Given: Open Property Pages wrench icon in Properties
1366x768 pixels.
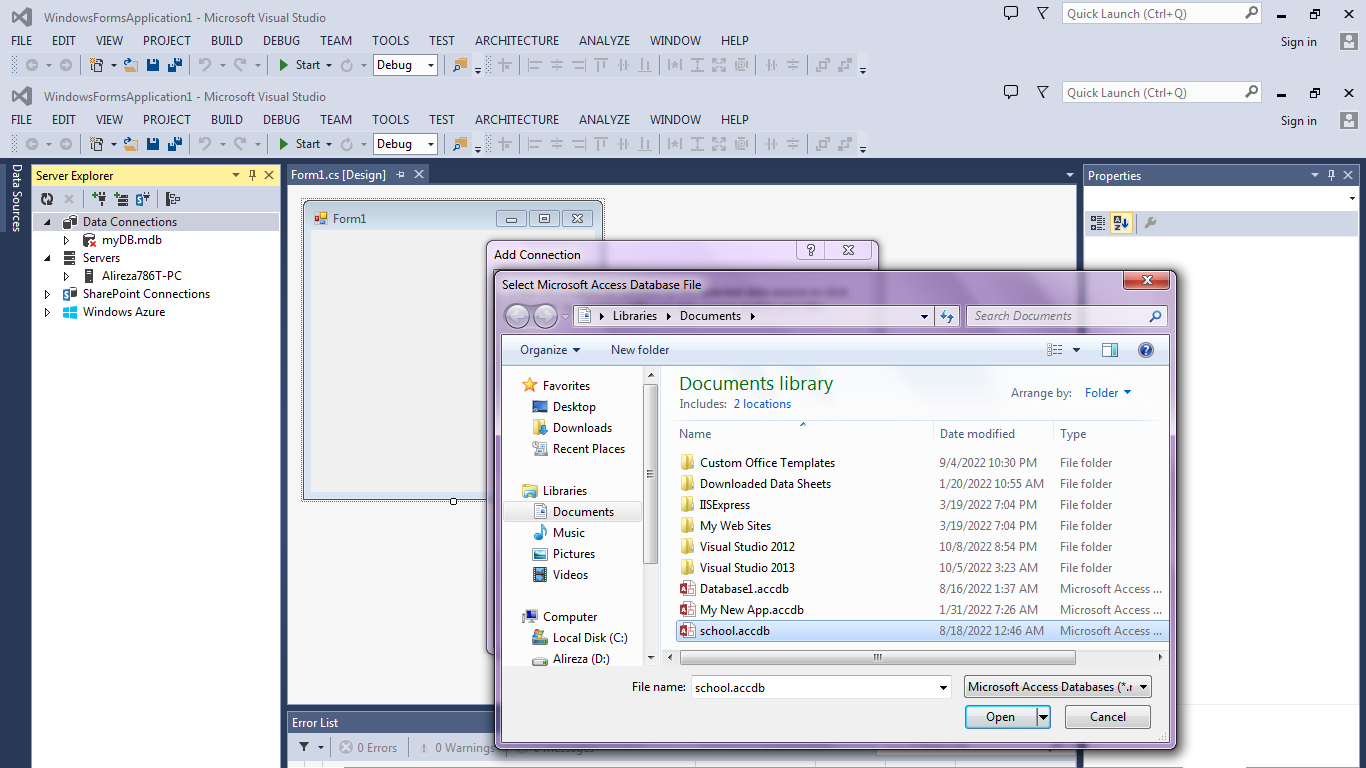Looking at the screenshot, I should point(1150,223).
